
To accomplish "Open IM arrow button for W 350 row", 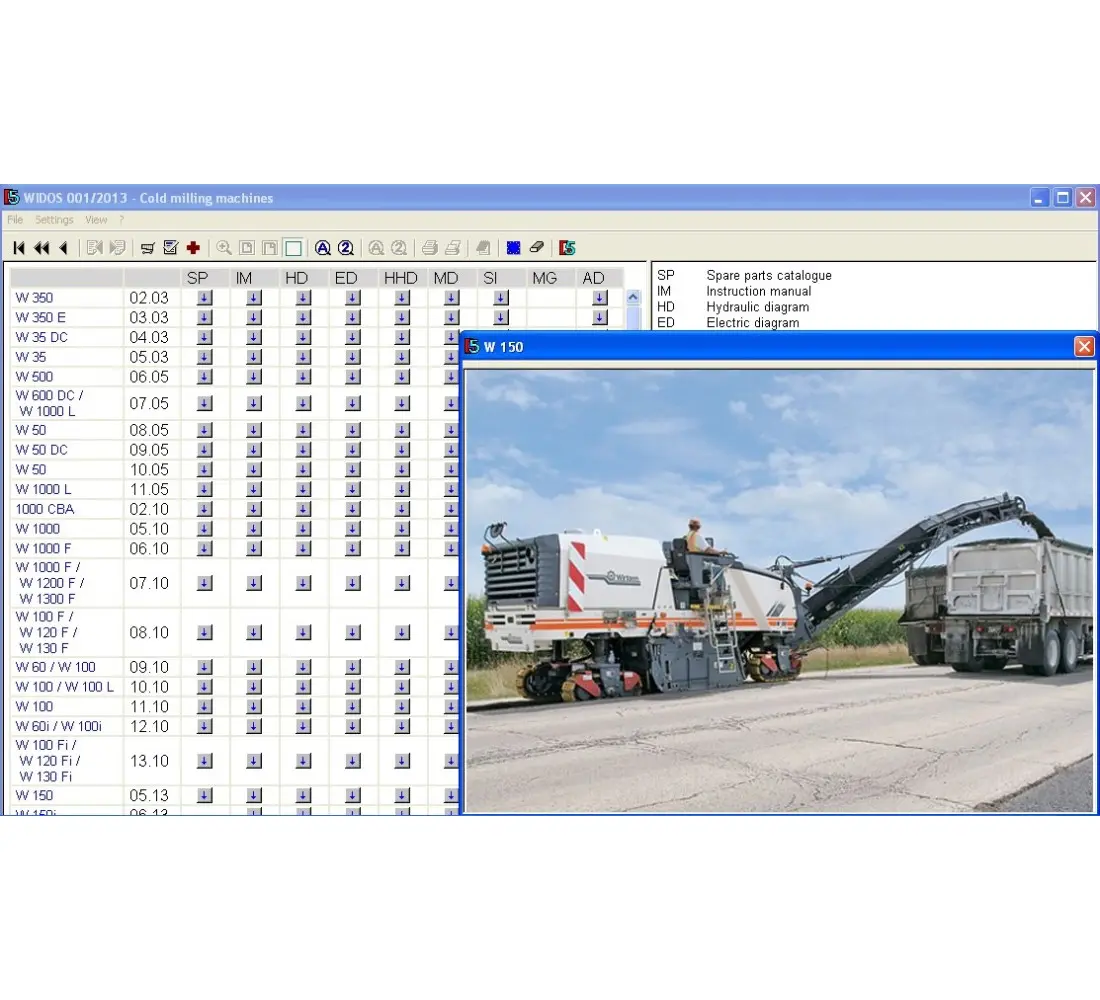I will pos(254,298).
